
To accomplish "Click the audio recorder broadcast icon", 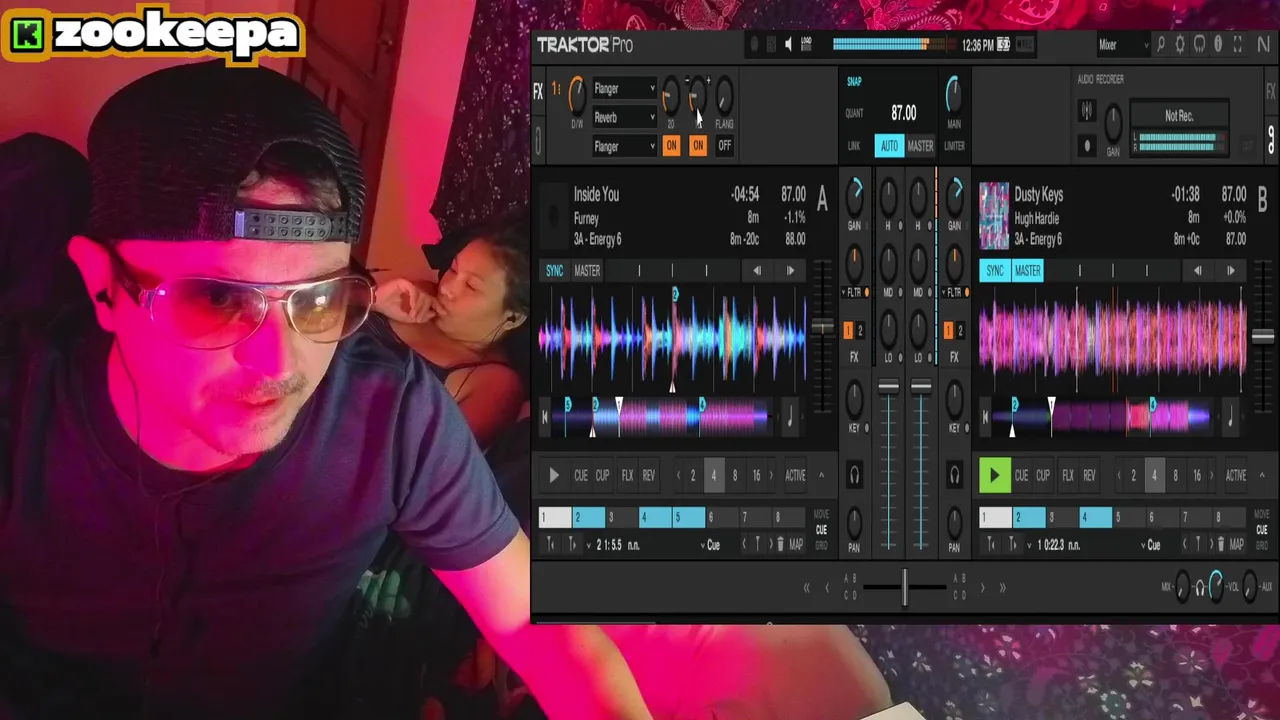I will coord(1087,111).
